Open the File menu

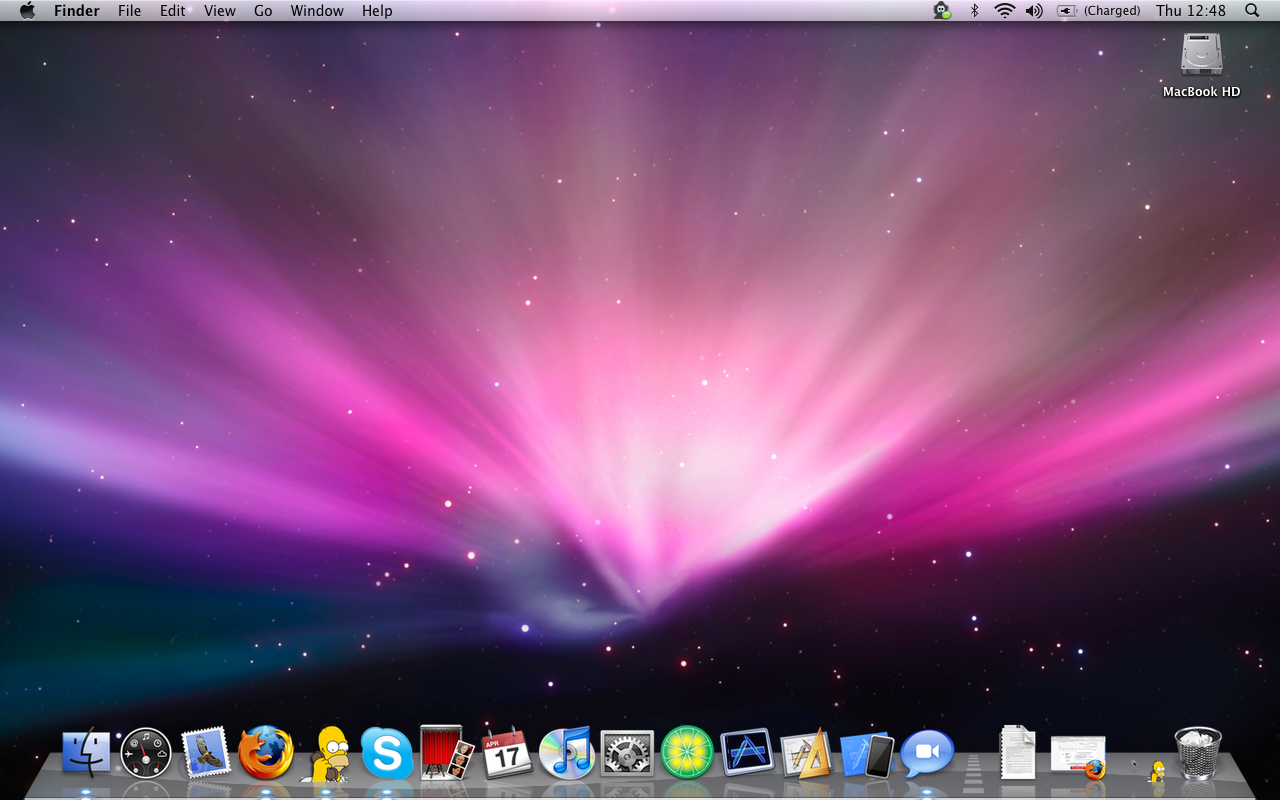coord(129,11)
